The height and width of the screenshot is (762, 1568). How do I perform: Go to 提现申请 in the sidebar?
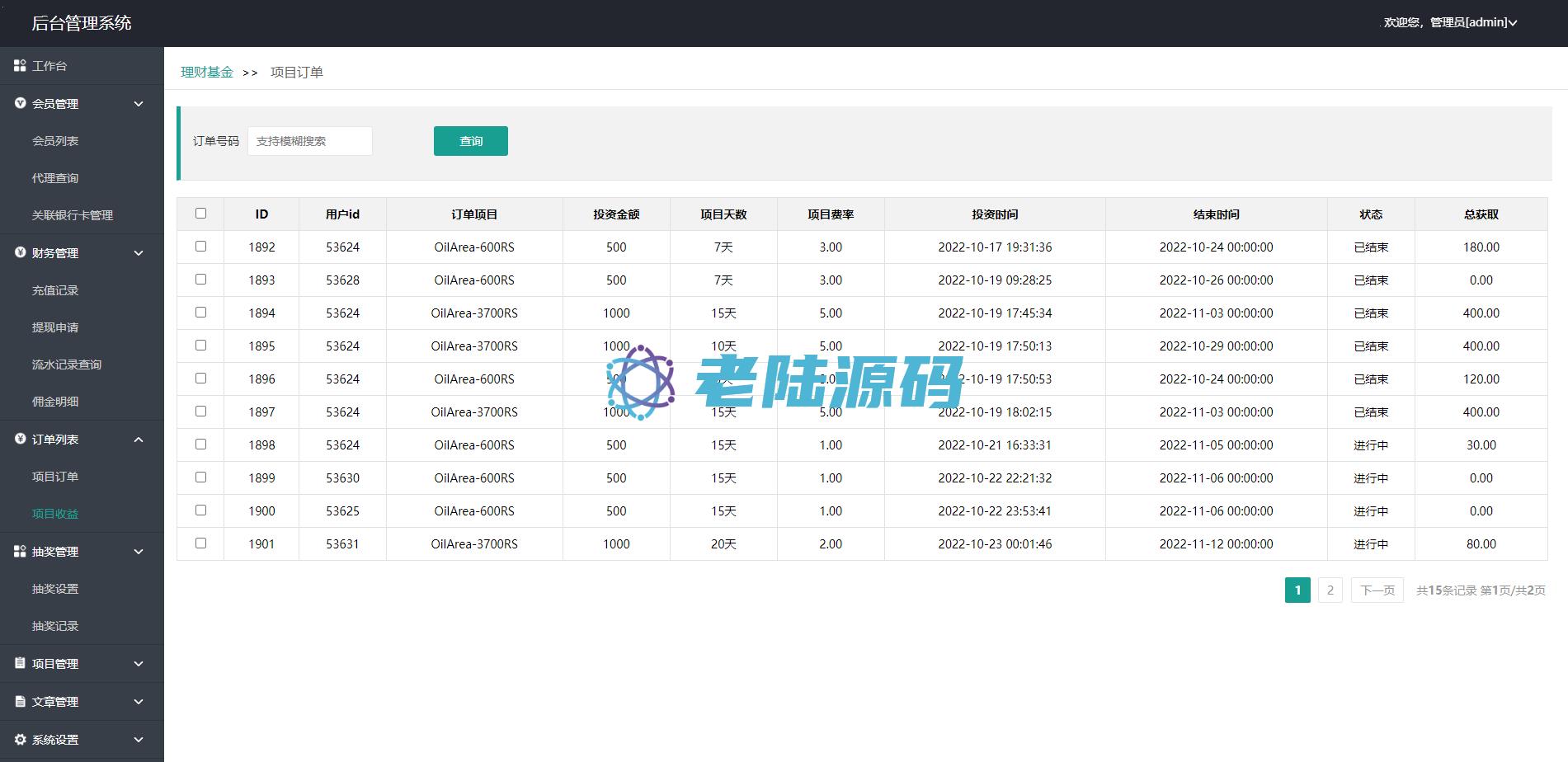(x=55, y=327)
